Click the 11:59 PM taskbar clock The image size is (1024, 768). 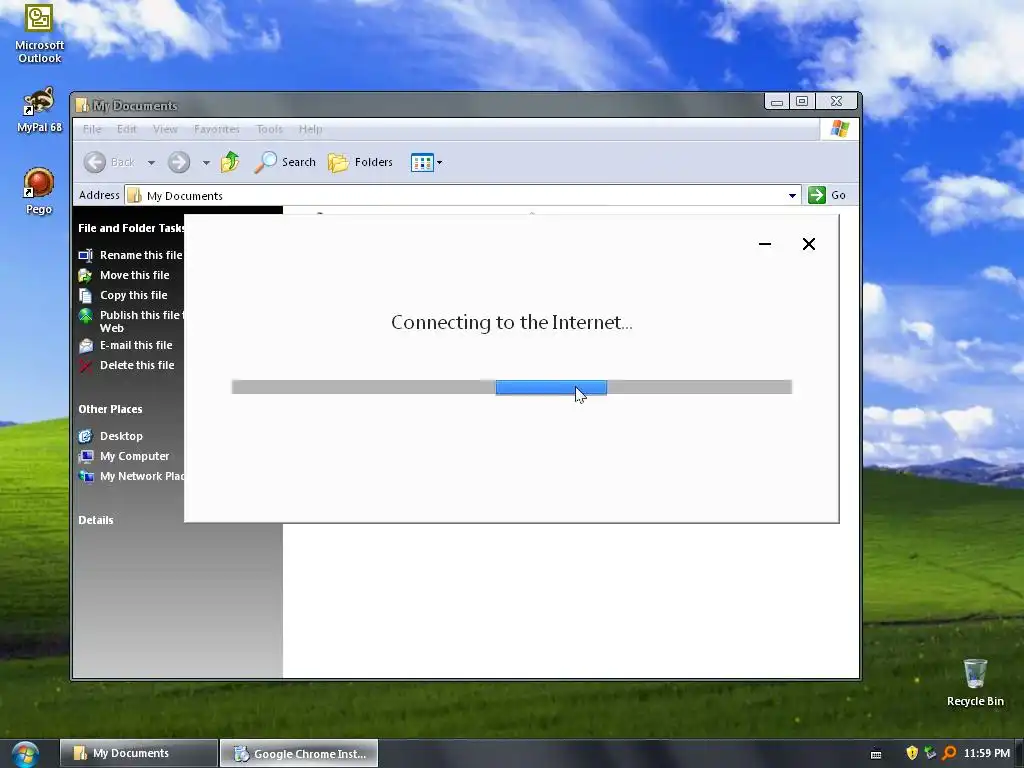(x=987, y=753)
